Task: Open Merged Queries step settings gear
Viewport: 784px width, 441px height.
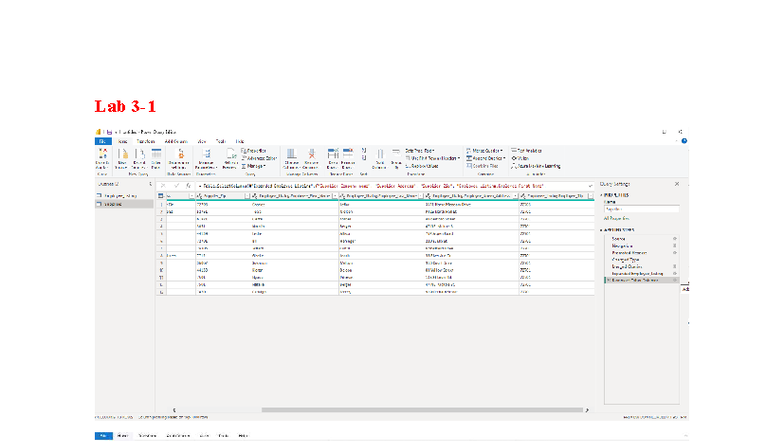Action: (x=674, y=266)
